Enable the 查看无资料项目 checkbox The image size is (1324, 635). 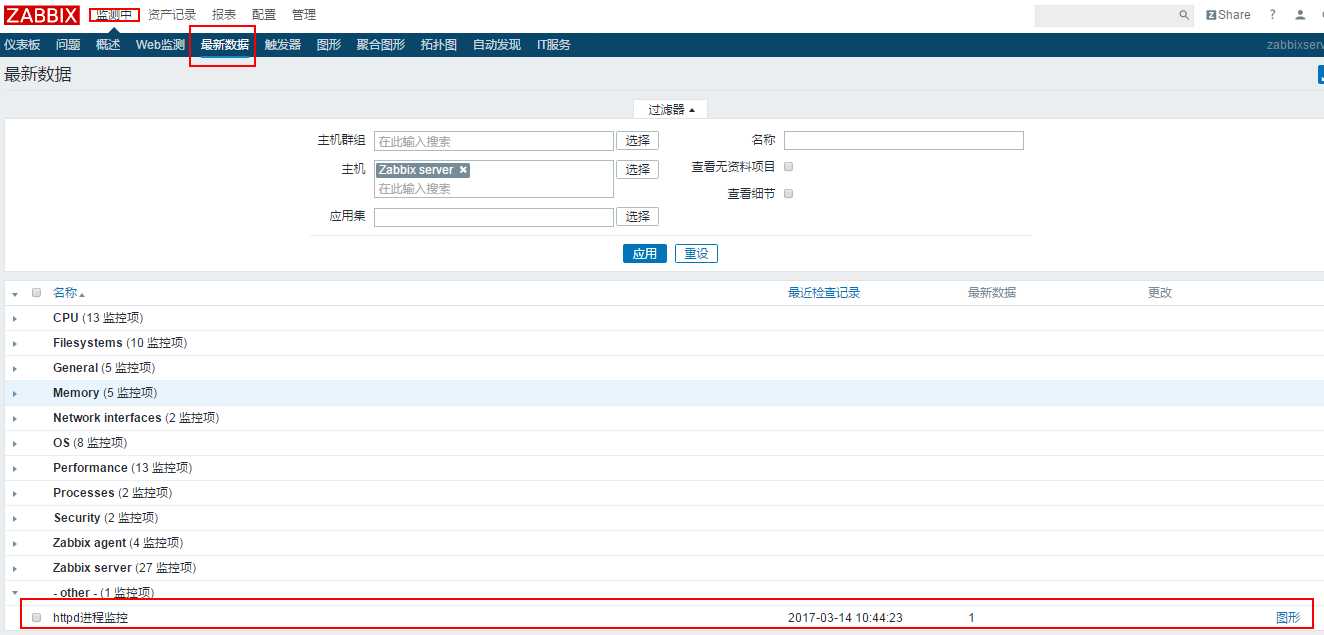pos(788,167)
